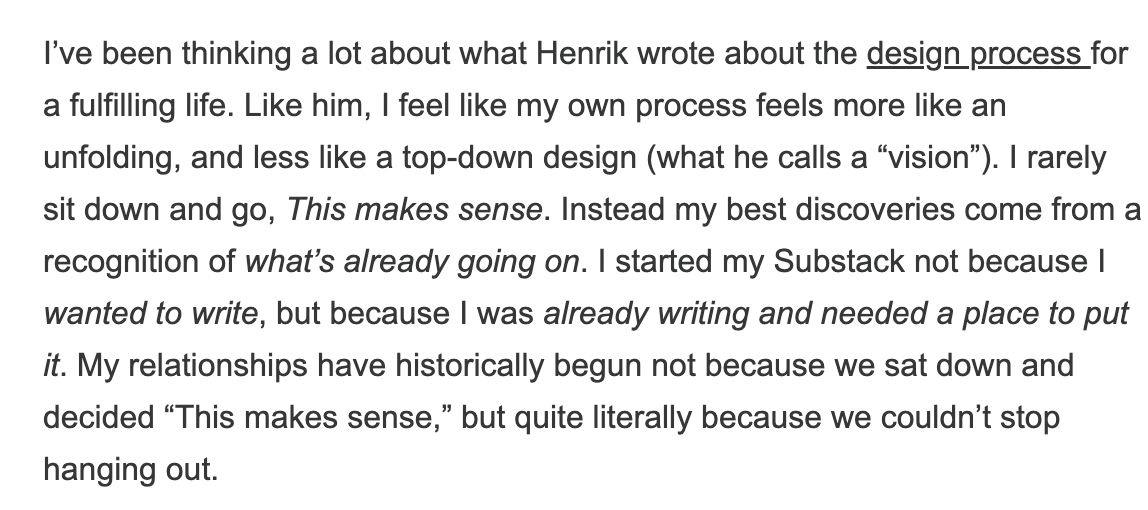Click the final words "hanging out."
Viewport: 1148px width, 510px height.
click(x=131, y=470)
